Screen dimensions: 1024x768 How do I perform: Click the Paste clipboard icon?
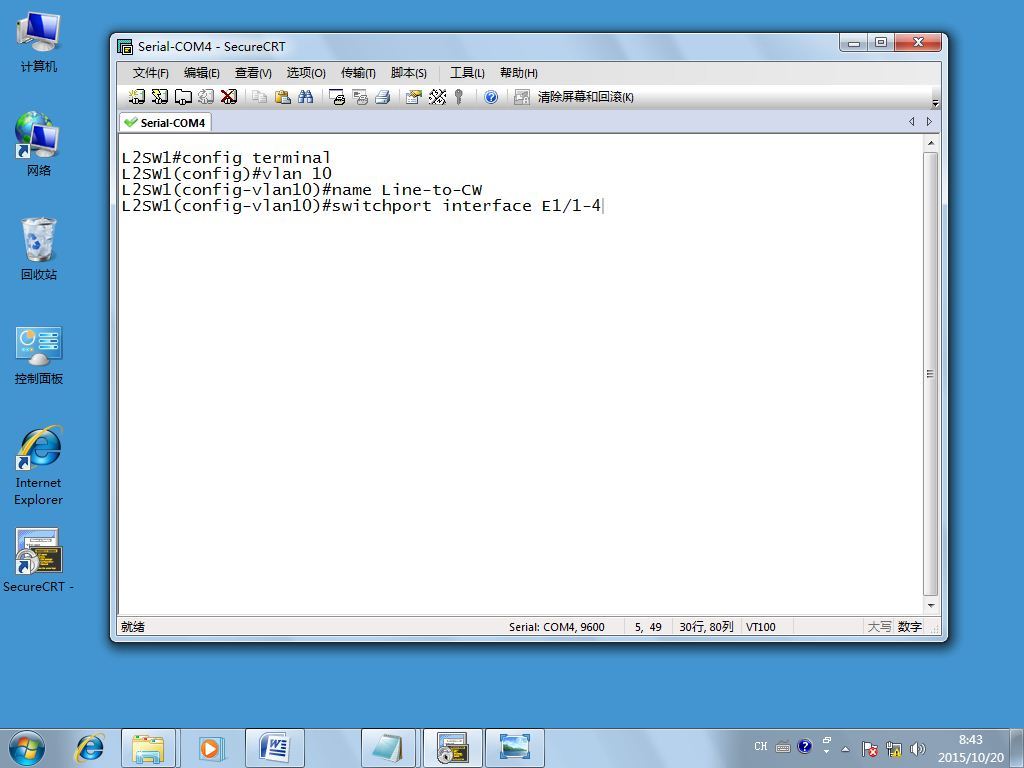click(x=282, y=97)
